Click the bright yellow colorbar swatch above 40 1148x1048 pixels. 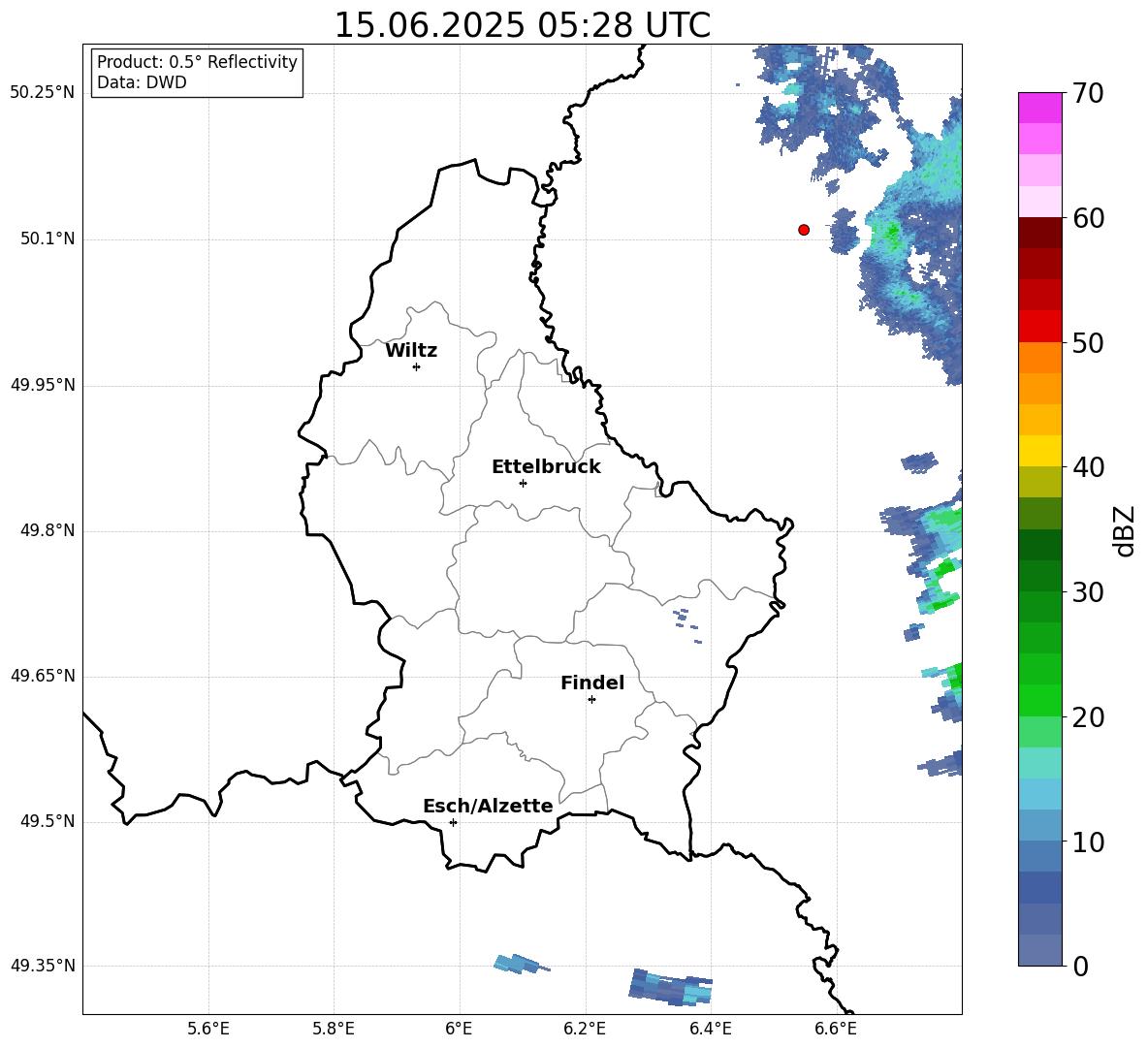(1039, 451)
